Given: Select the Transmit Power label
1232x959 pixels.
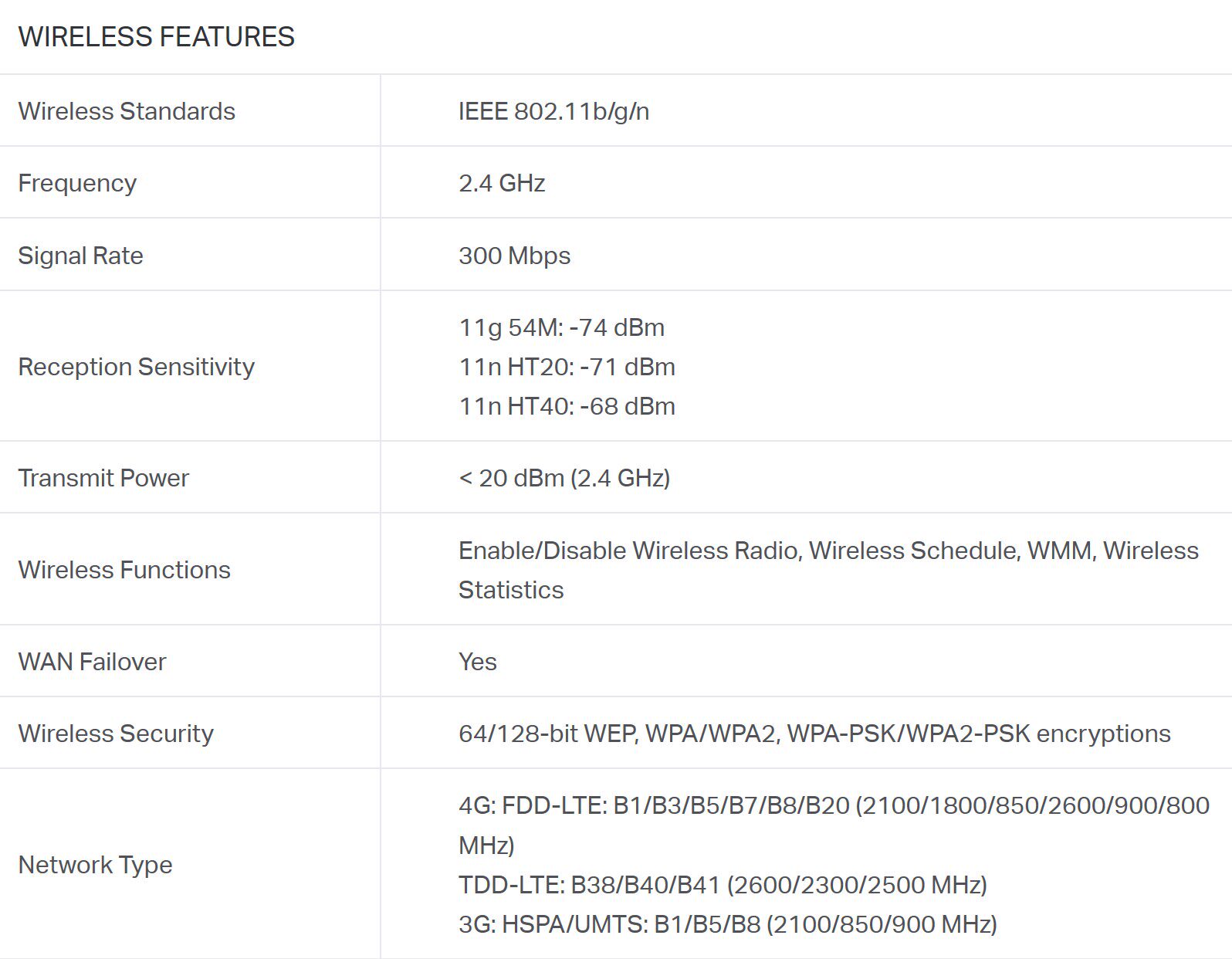Looking at the screenshot, I should pyautogui.click(x=103, y=478).
